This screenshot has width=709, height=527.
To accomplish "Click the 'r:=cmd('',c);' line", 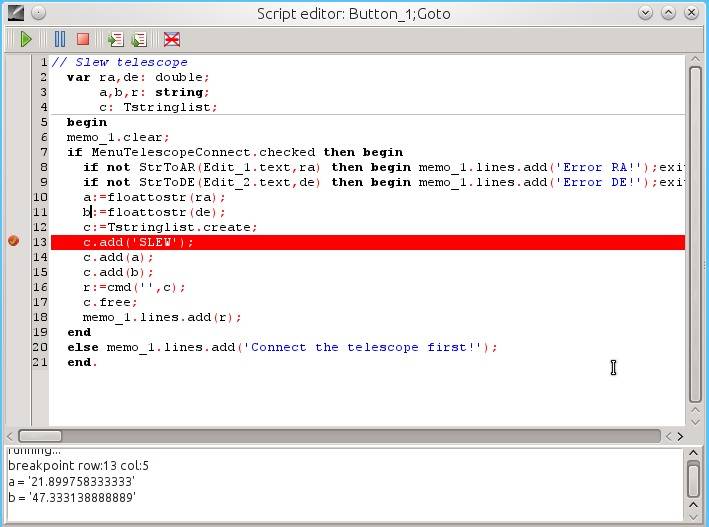I will click(134, 287).
